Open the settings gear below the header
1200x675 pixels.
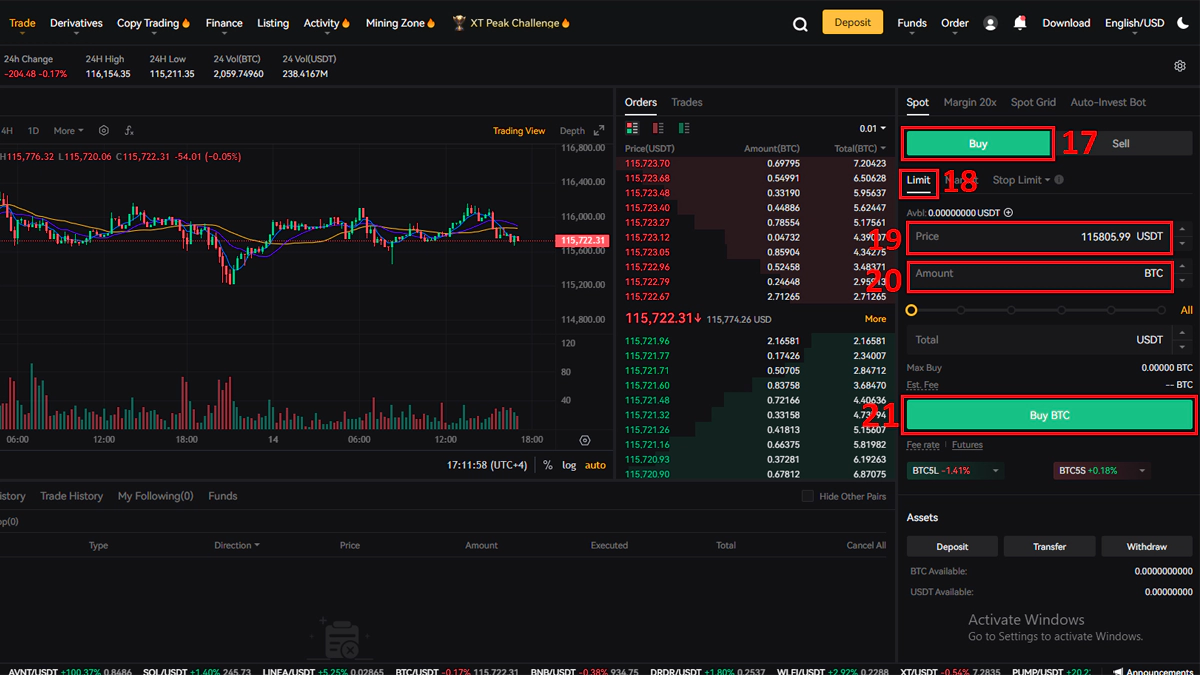[1180, 66]
